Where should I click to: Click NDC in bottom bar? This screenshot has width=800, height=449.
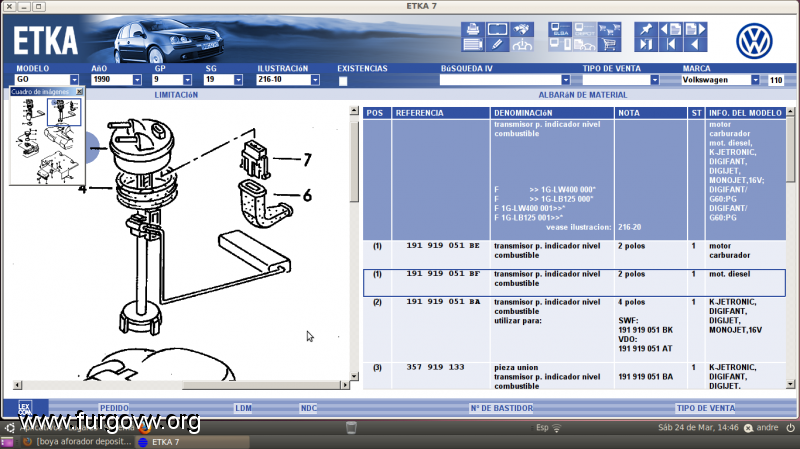coord(309,408)
